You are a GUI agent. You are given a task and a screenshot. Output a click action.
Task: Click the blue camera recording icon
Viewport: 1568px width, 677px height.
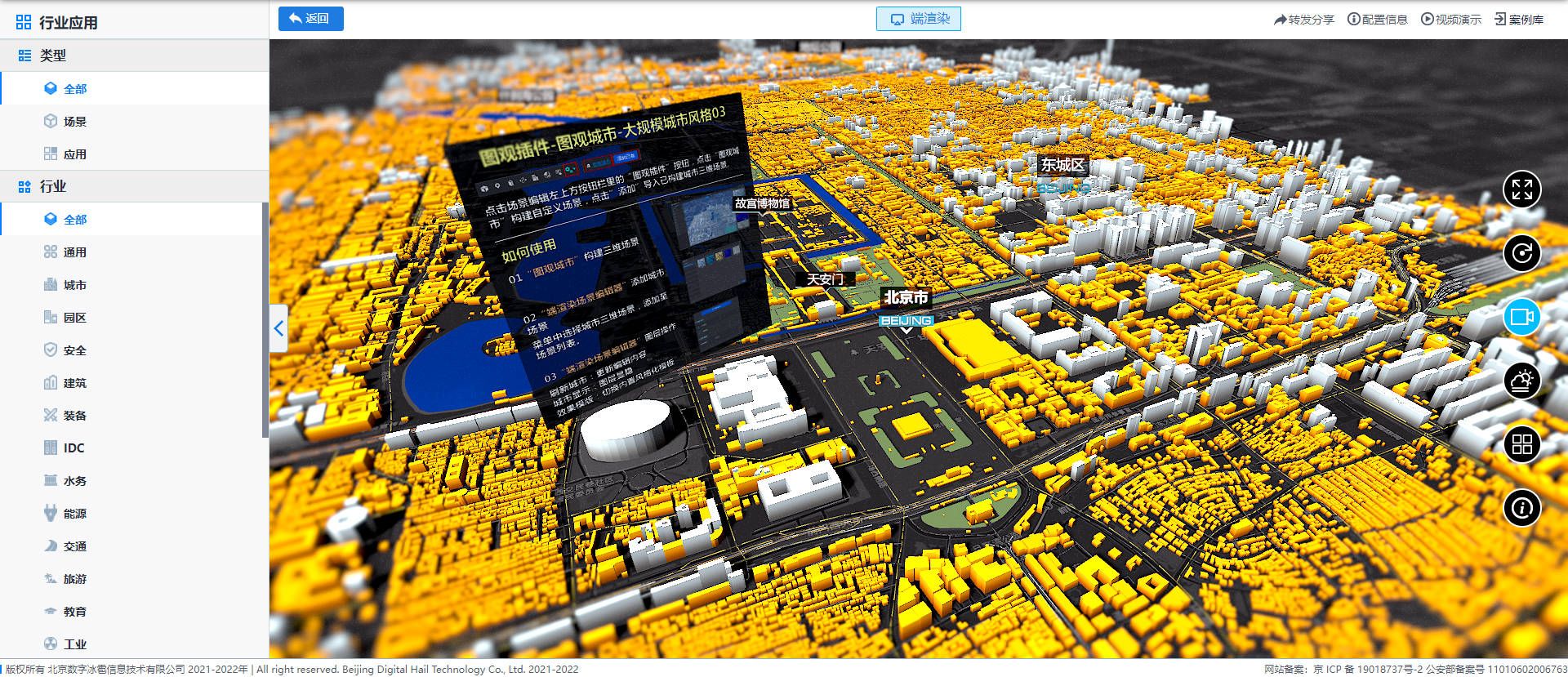coord(1521,317)
